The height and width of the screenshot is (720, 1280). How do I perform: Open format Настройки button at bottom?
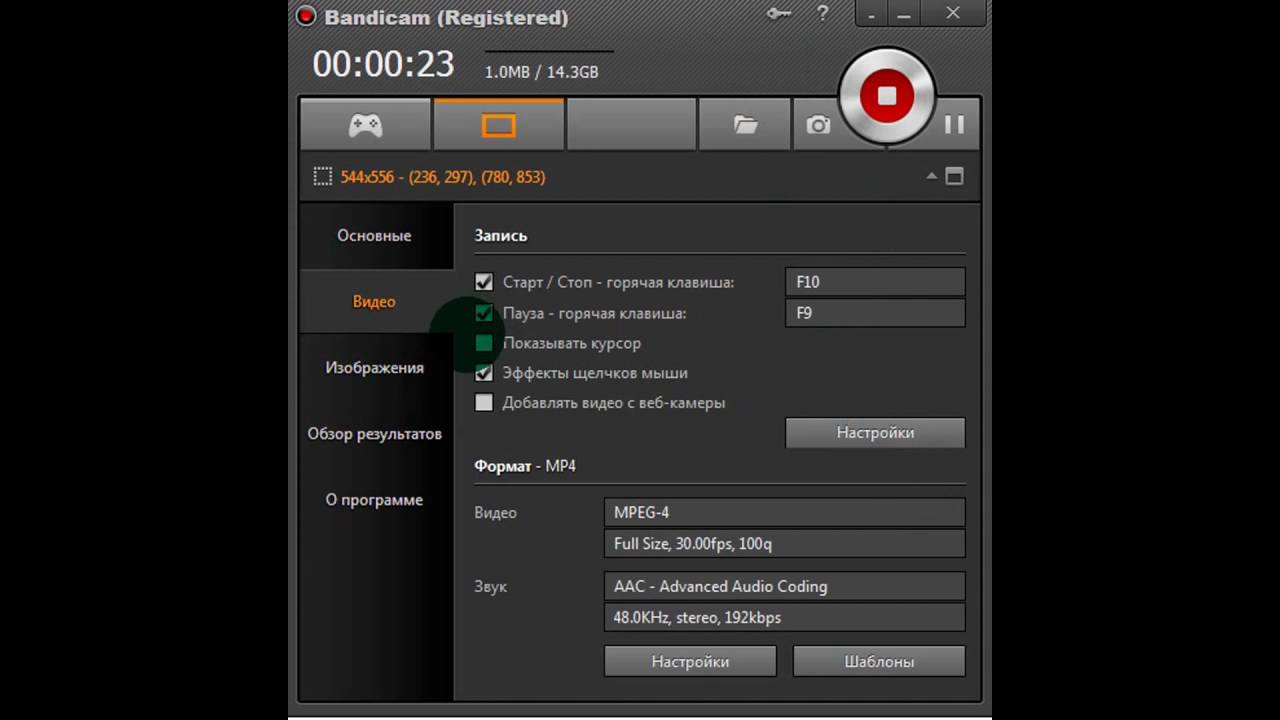pos(690,662)
